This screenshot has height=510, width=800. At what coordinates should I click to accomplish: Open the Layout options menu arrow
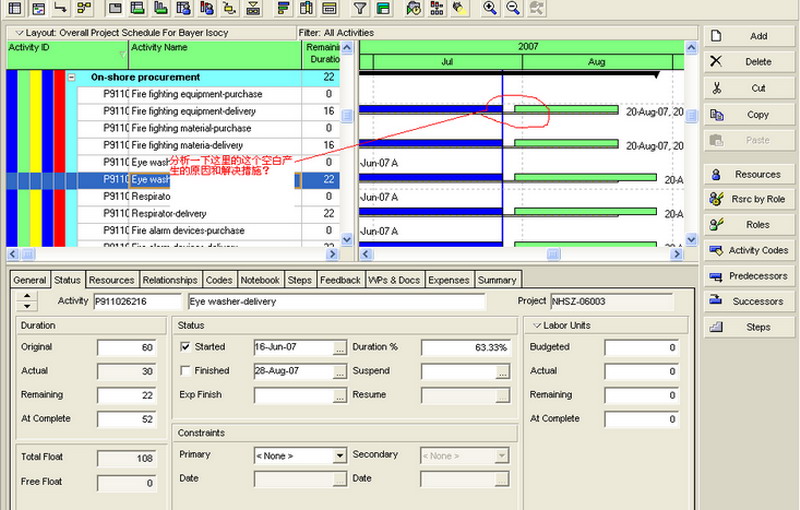pyautogui.click(x=19, y=33)
